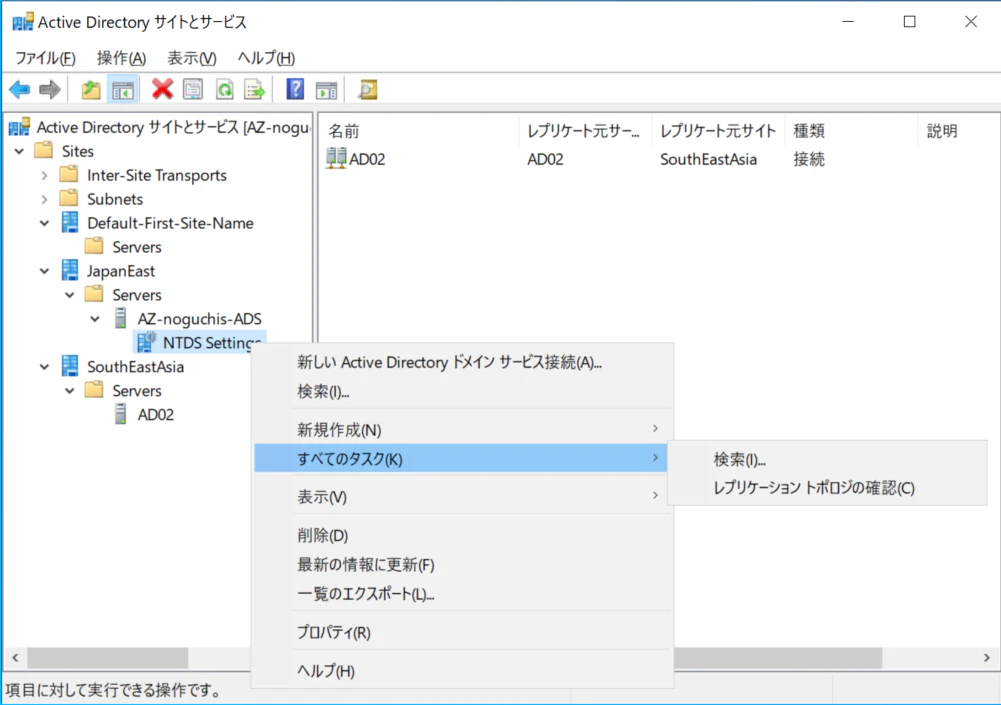Image resolution: width=1001 pixels, height=705 pixels.
Task: Collapse the Servers node under SouthEastAsia
Action: pyautogui.click(x=70, y=391)
